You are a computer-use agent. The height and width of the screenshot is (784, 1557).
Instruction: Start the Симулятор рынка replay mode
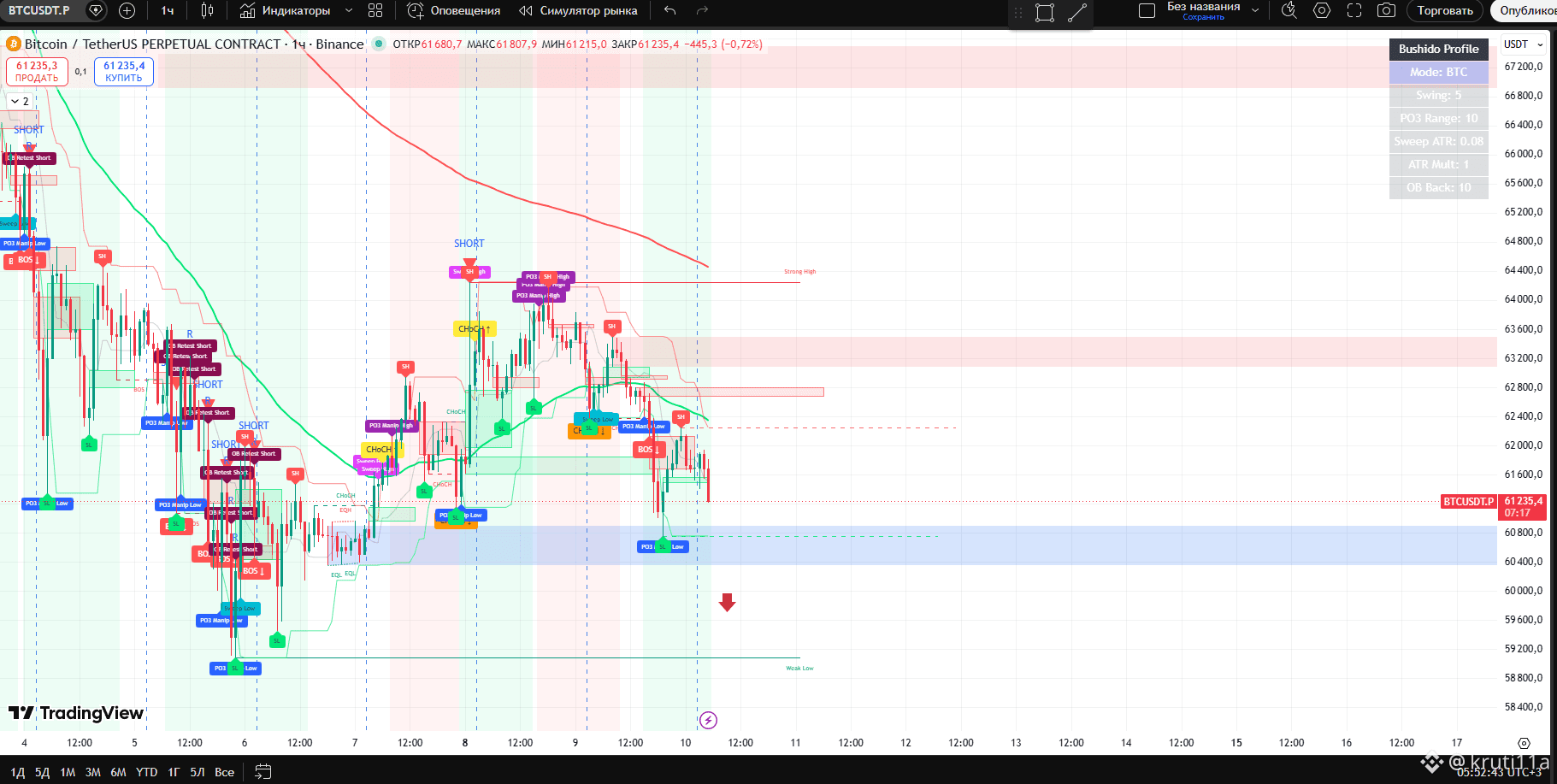click(579, 10)
